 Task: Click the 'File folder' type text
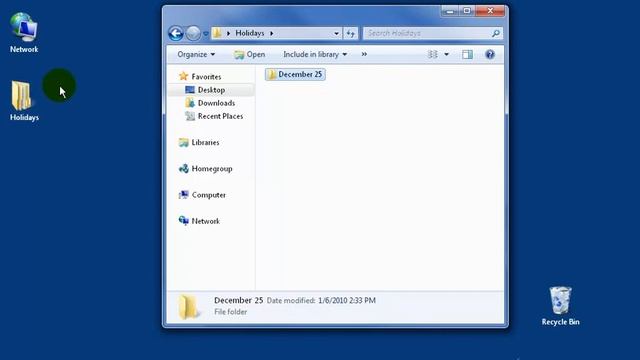pyautogui.click(x=231, y=312)
